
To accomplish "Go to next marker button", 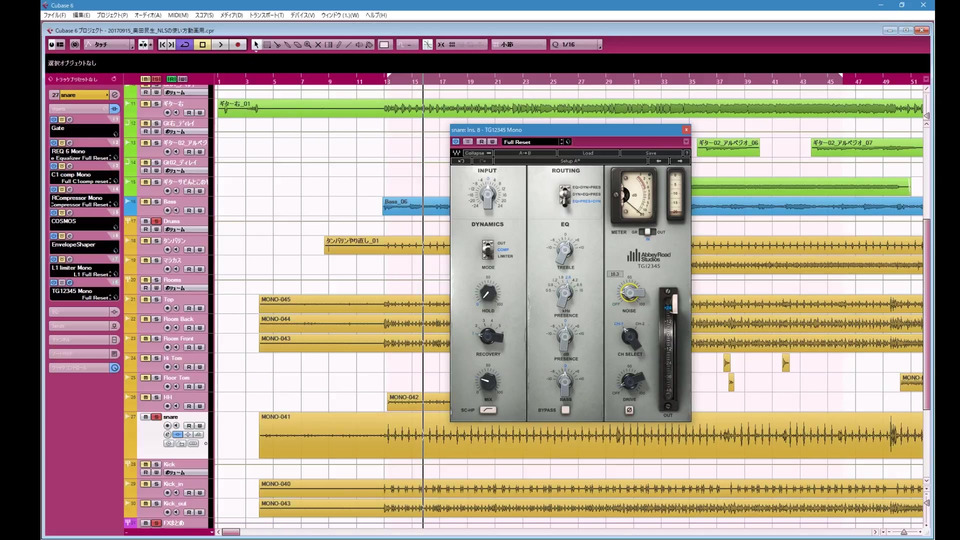I will coord(171,45).
